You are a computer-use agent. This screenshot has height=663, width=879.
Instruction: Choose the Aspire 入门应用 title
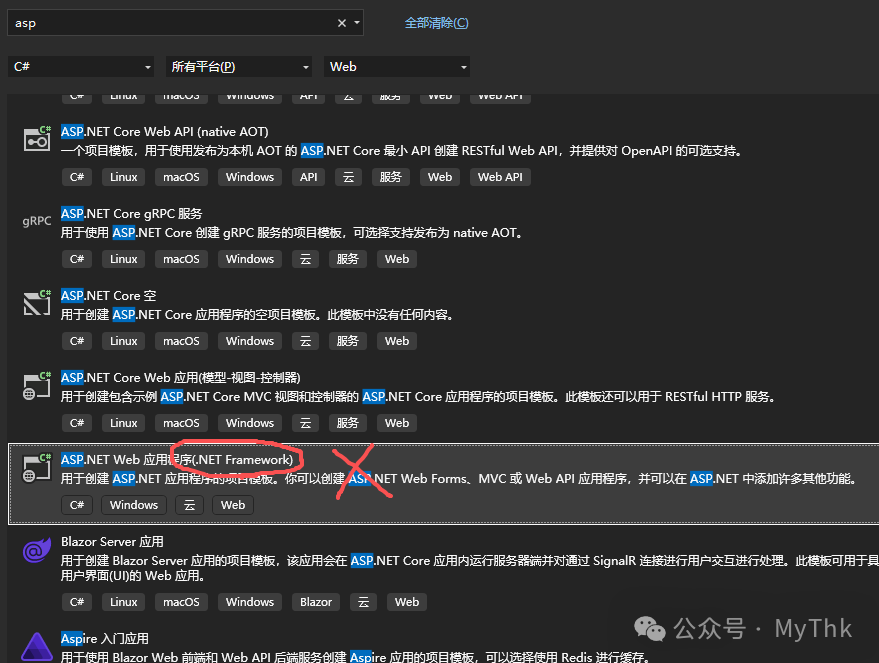105,638
